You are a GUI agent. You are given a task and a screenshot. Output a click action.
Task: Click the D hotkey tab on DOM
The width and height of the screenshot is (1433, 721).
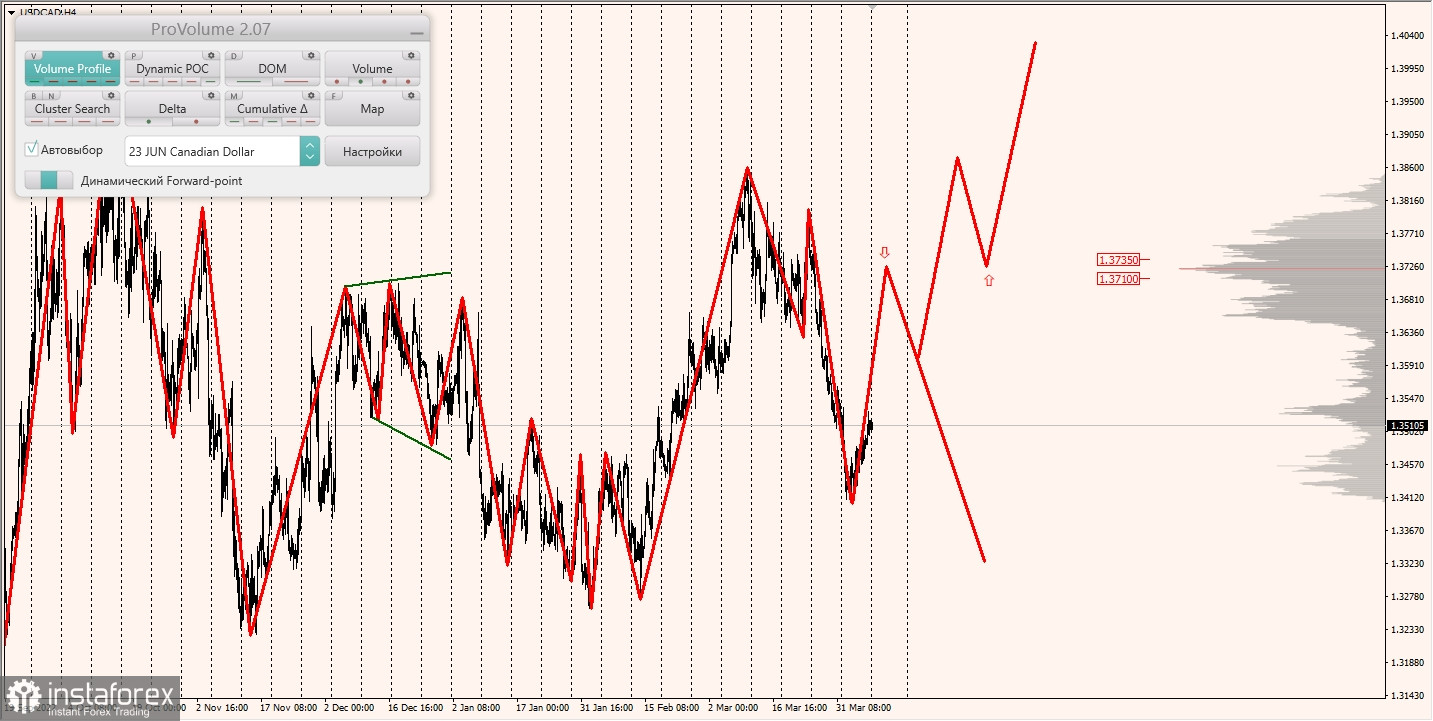[234, 56]
